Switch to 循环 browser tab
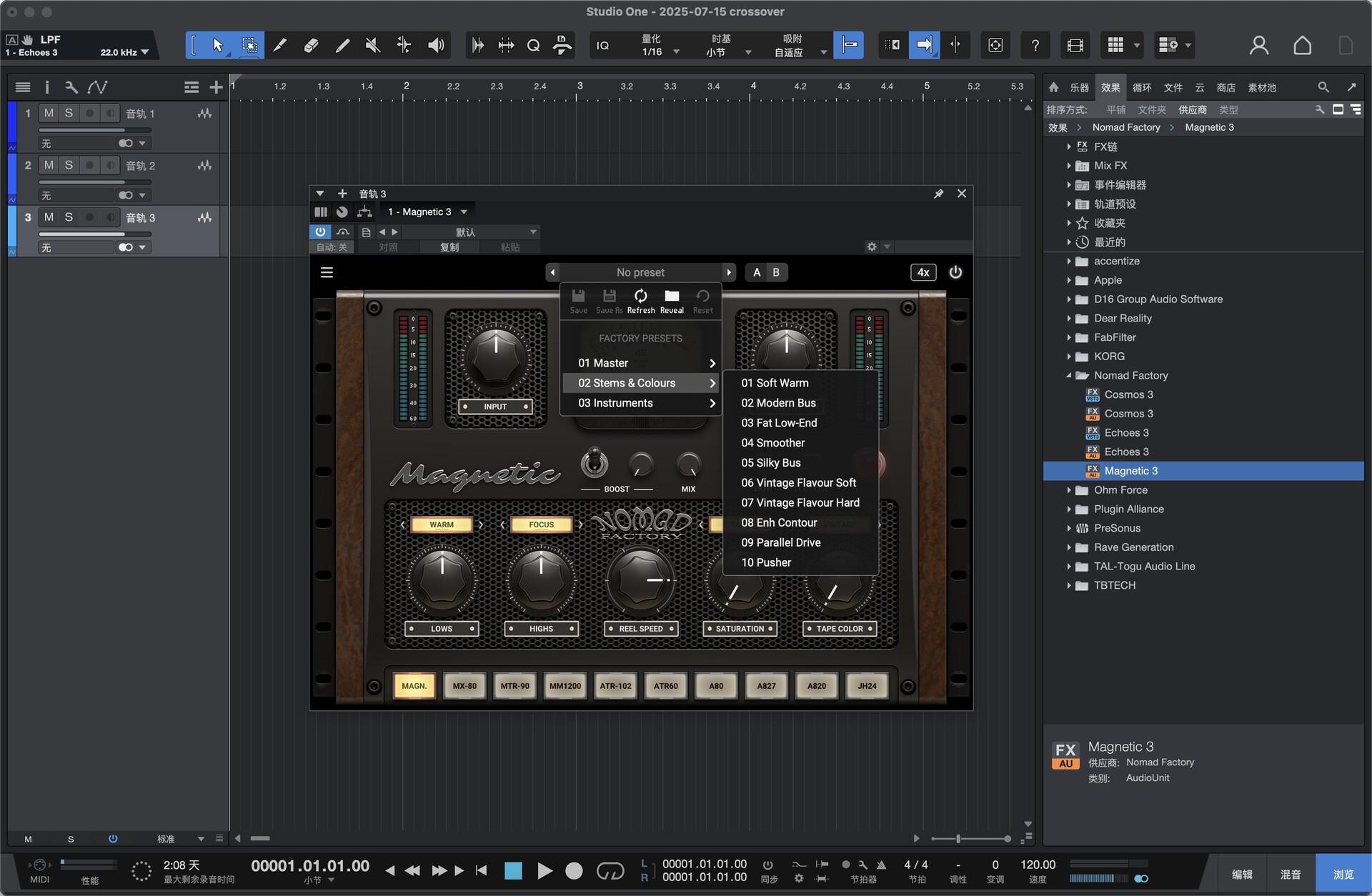1372x896 pixels. 1141,87
